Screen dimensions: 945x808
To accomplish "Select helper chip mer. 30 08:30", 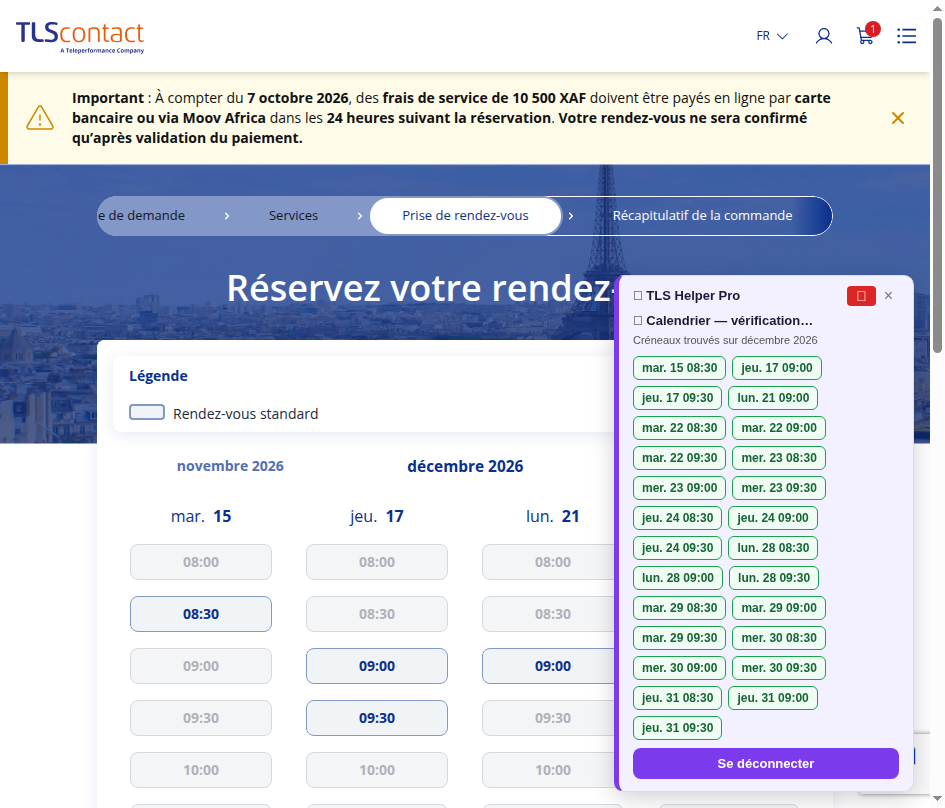I will coord(779,637).
